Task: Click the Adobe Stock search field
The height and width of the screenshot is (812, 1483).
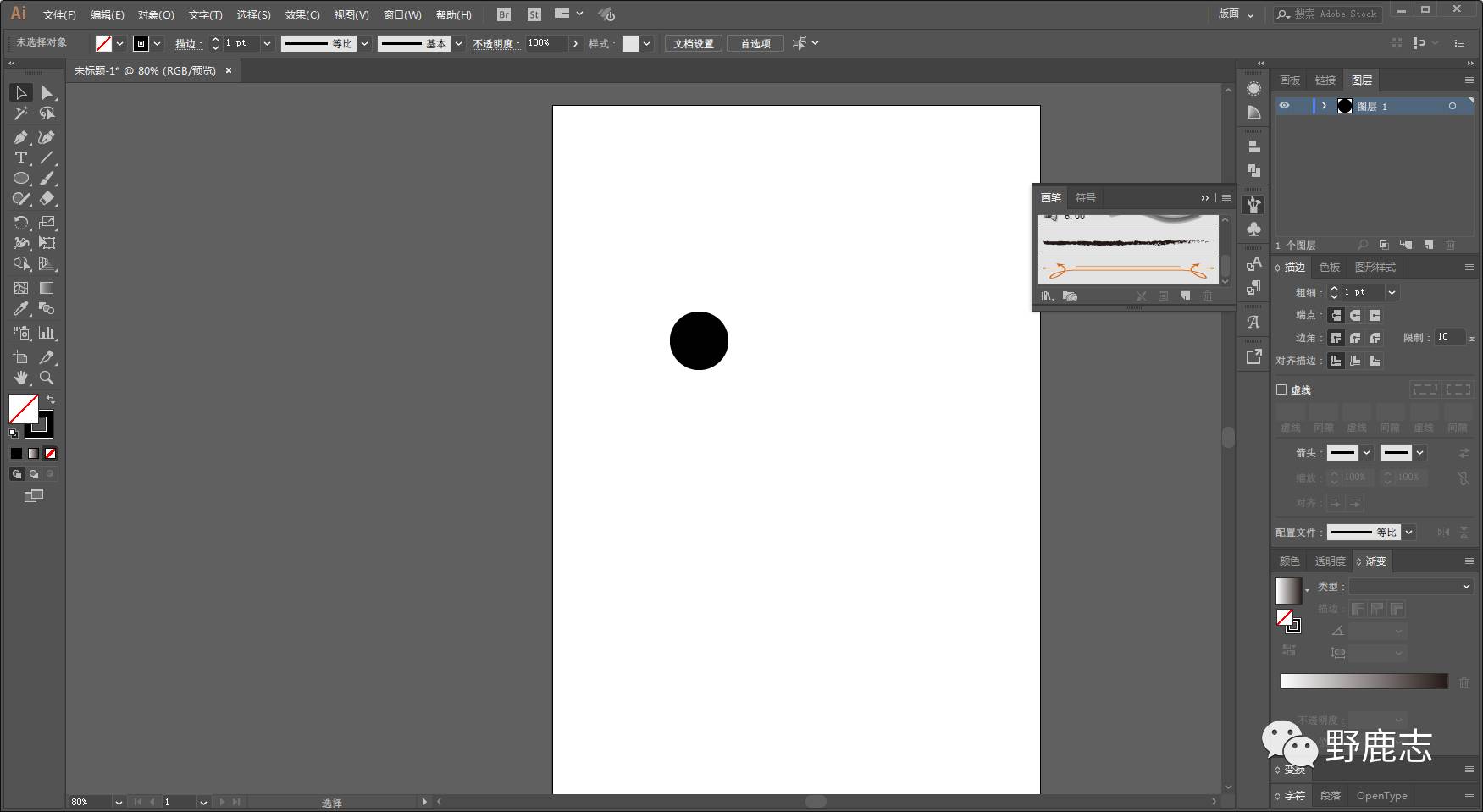Action: 1336,14
